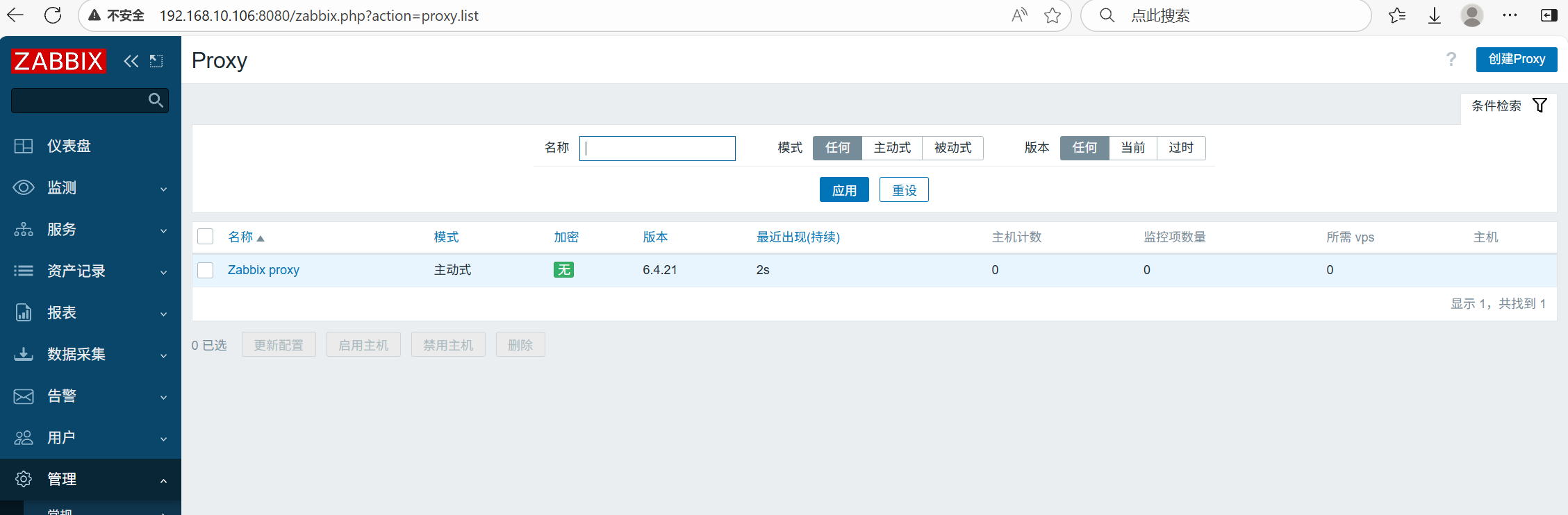The height and width of the screenshot is (515, 1568).
Task: Click the sidebar search magnifier icon
Action: tap(156, 101)
